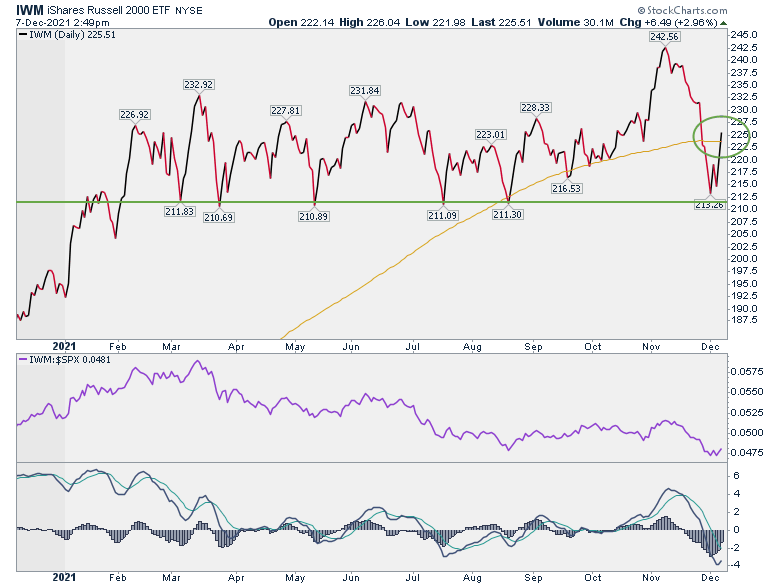Click the MACD axis value 0

(x=737, y=530)
